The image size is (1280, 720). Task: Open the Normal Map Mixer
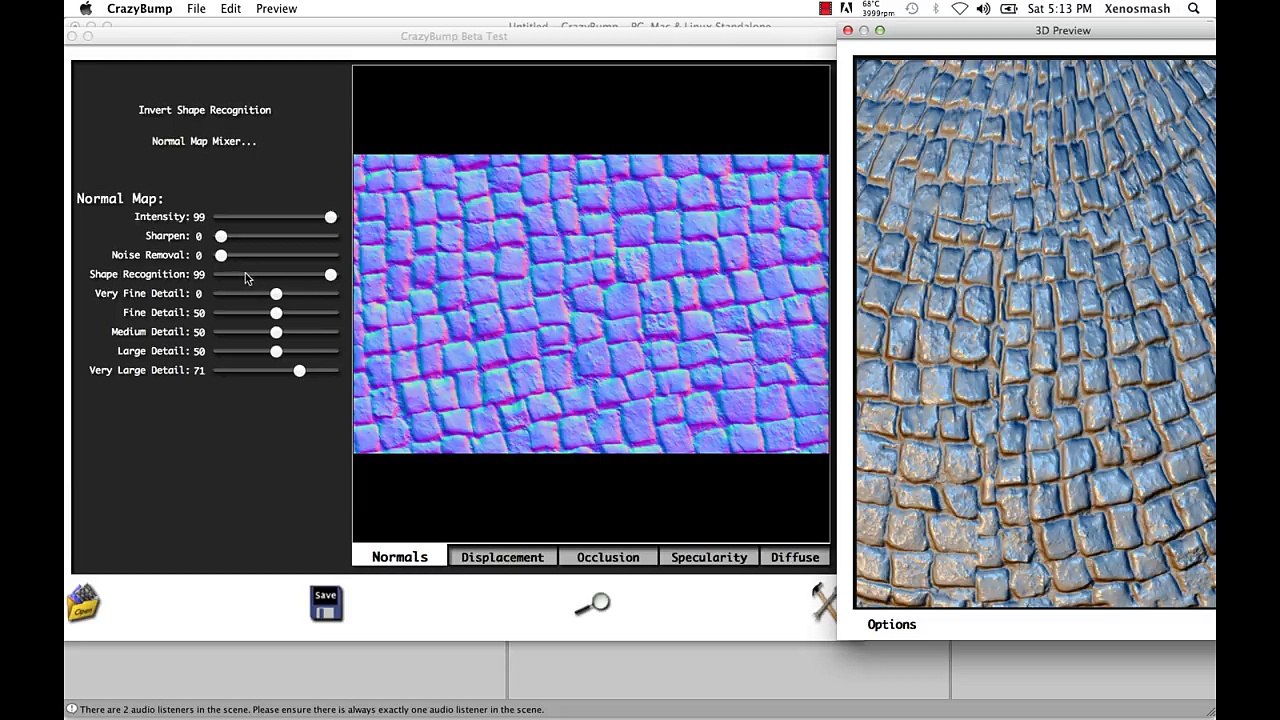click(x=204, y=141)
